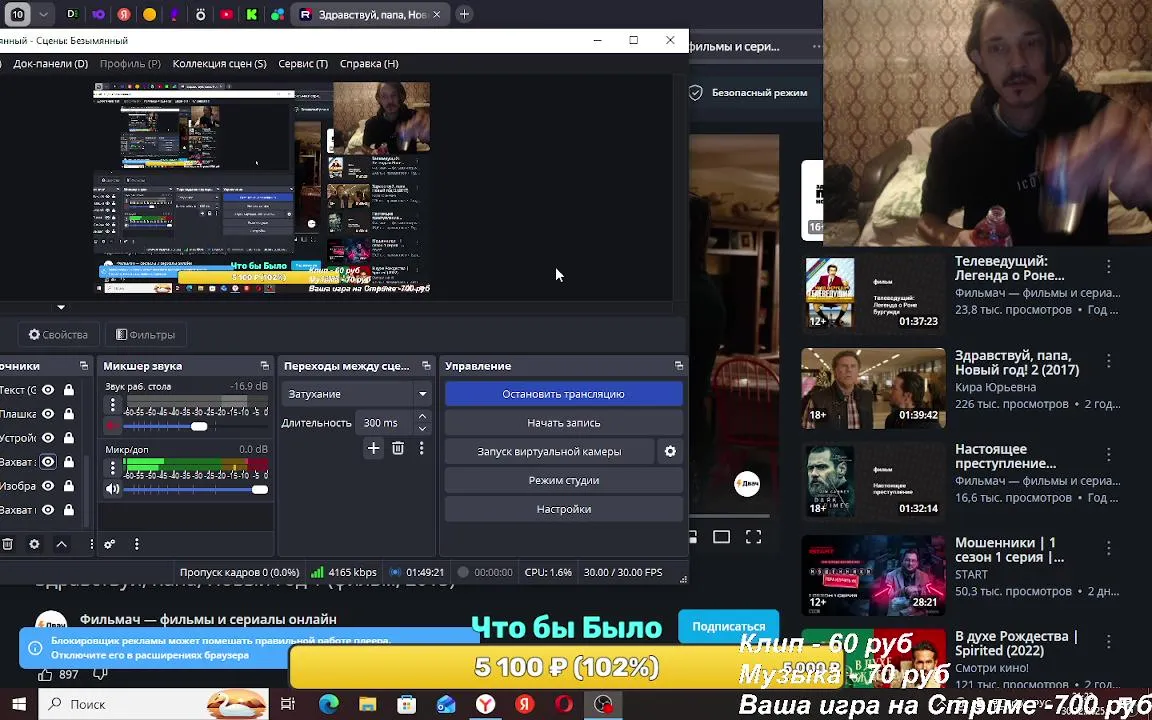Toggle the lock on Плашка source

pos(68,414)
